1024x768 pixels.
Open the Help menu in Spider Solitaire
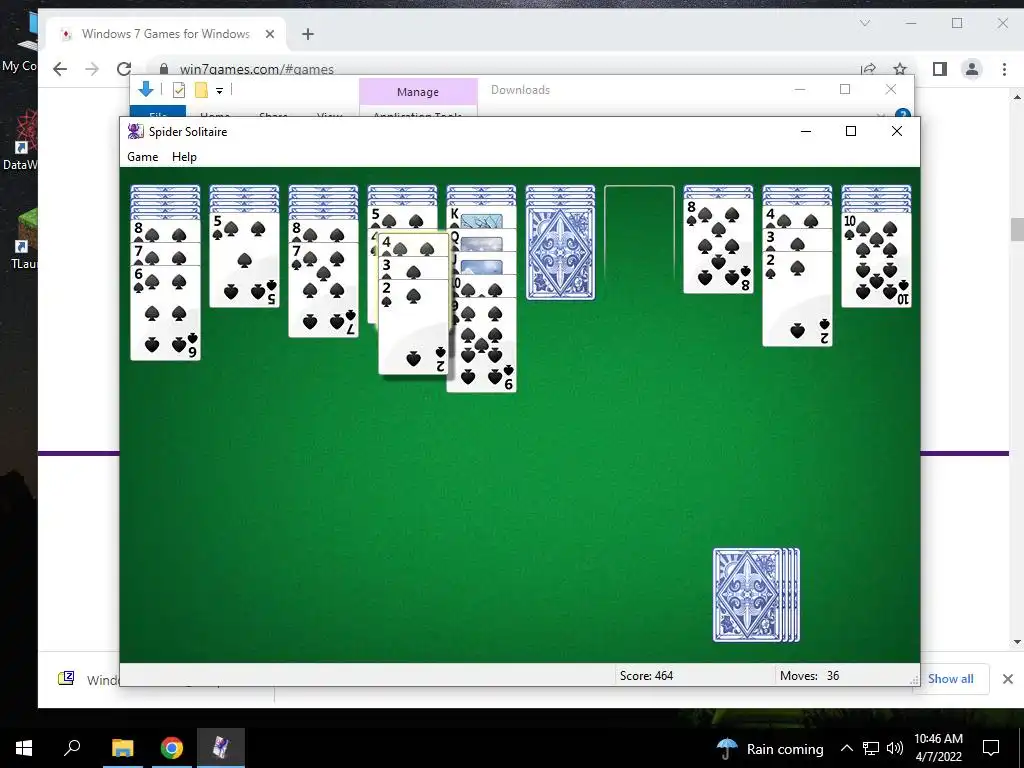point(184,157)
